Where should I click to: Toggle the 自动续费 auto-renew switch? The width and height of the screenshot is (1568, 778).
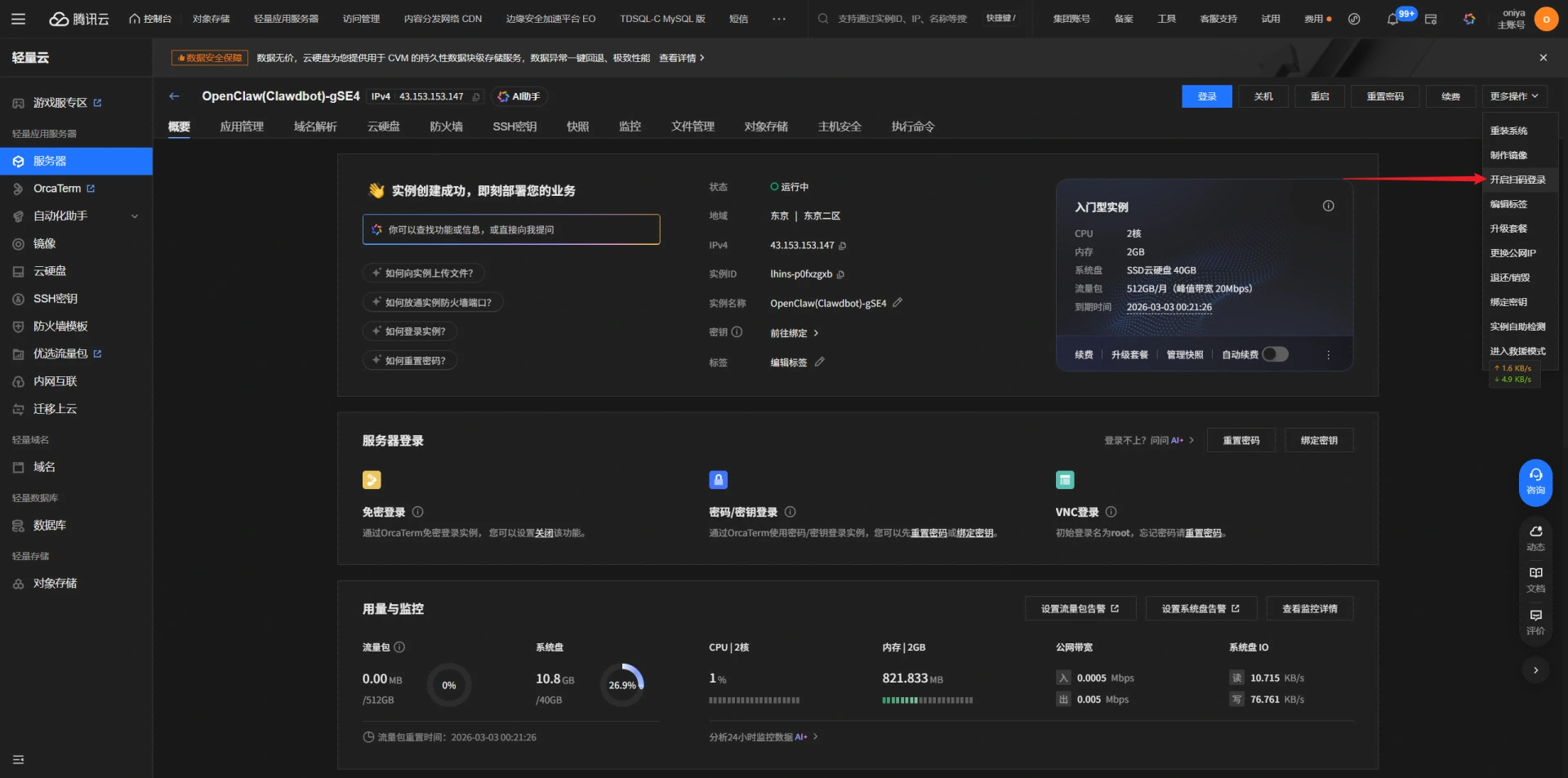click(1275, 354)
